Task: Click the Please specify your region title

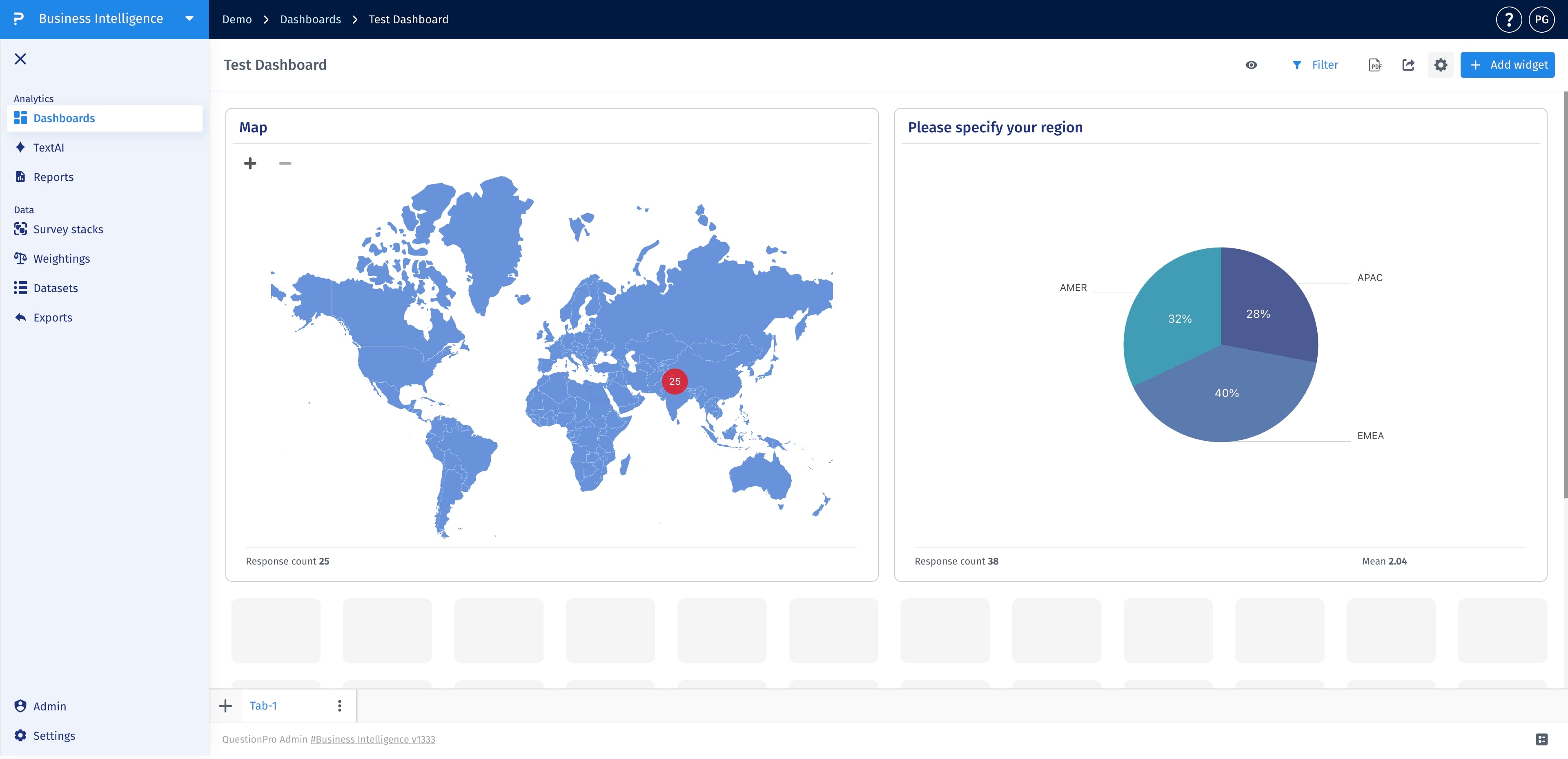Action: pos(995,127)
